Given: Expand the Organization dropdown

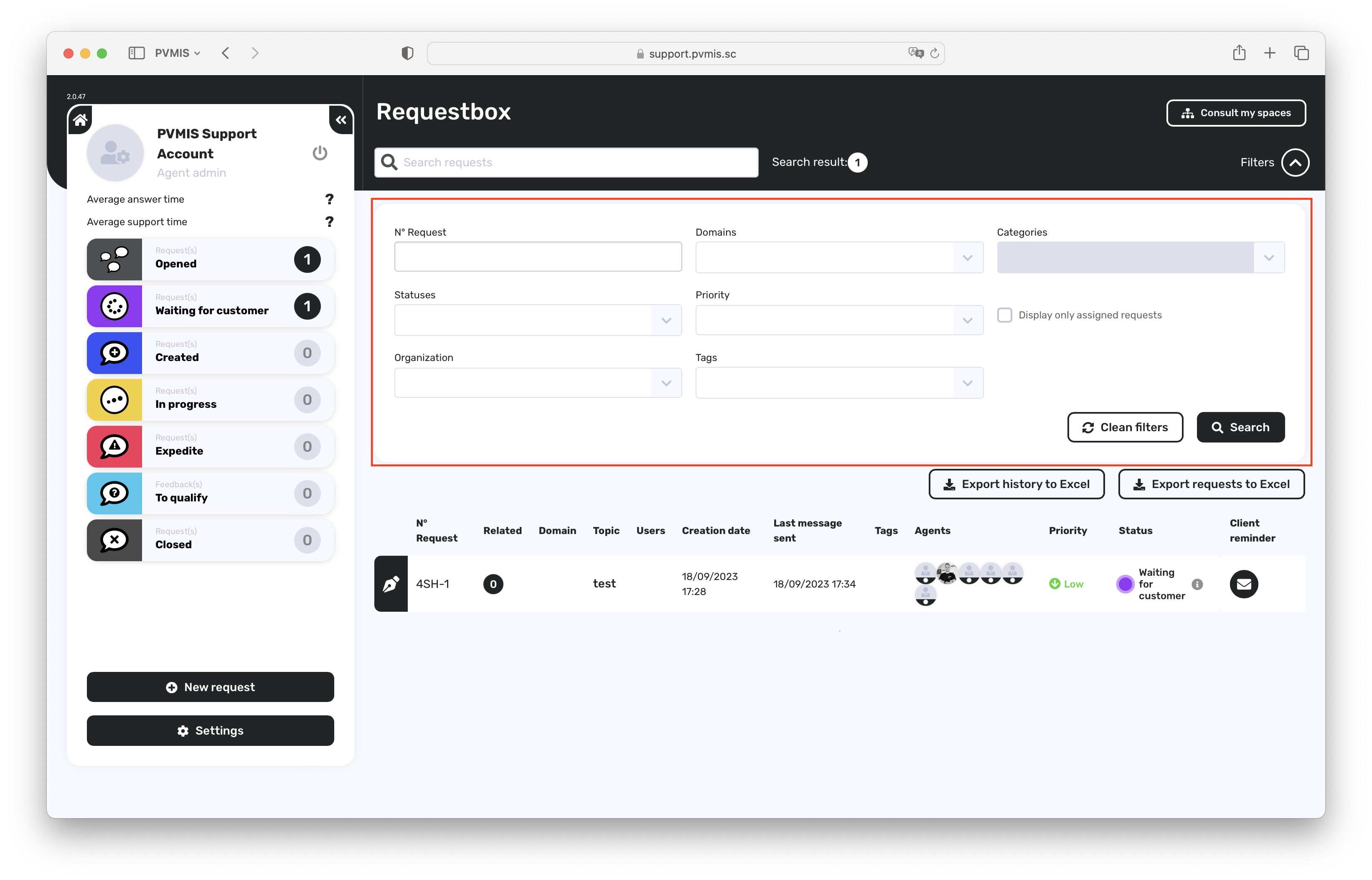Looking at the screenshot, I should 538,383.
